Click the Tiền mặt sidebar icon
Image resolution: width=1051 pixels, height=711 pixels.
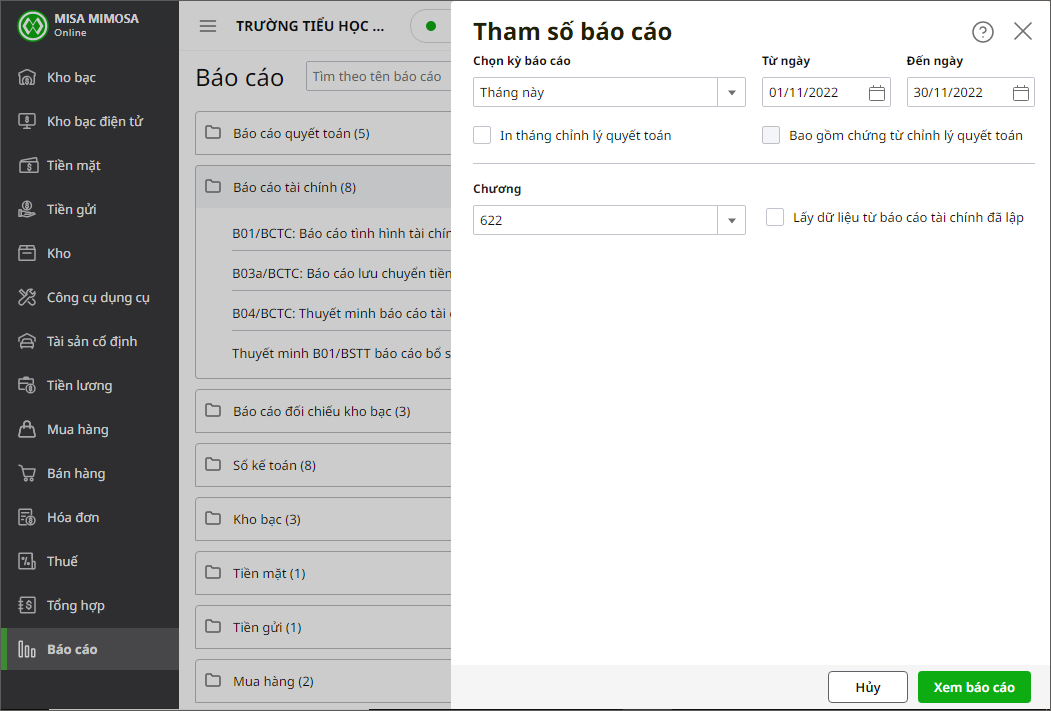28,165
